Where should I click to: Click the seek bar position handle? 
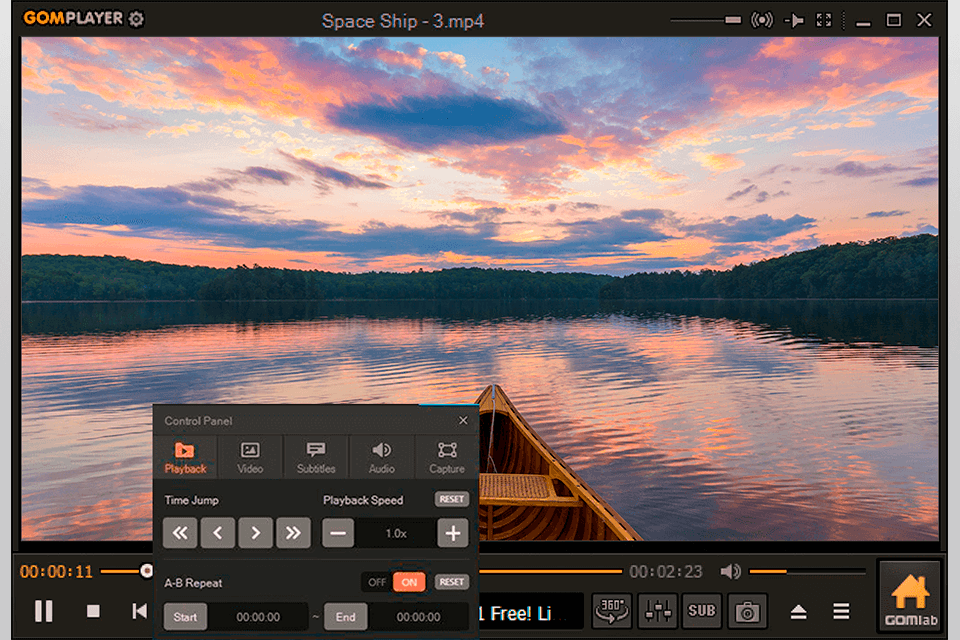click(146, 571)
